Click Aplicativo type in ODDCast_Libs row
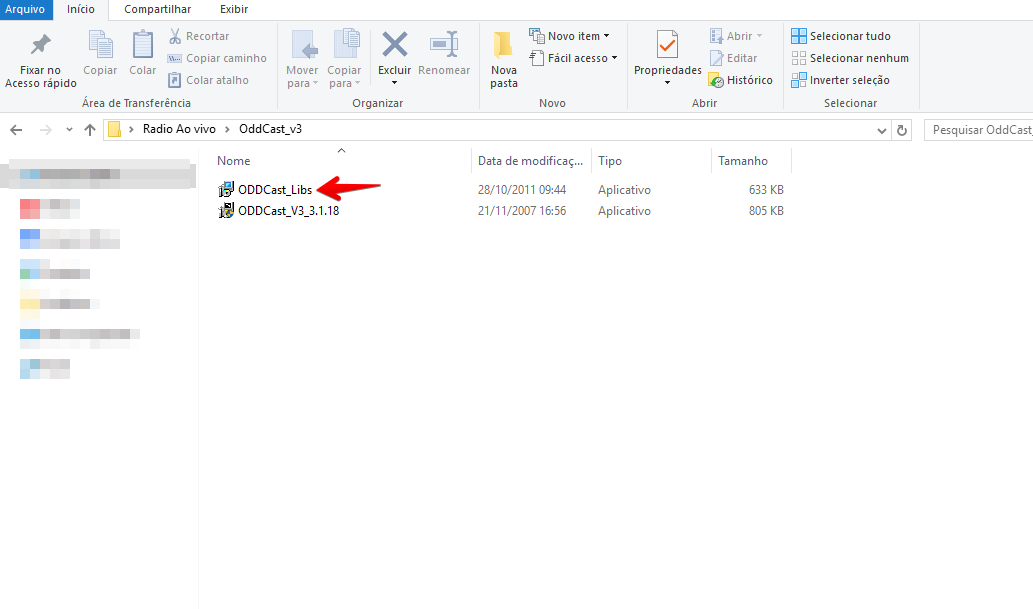1033x609 pixels. [x=624, y=190]
